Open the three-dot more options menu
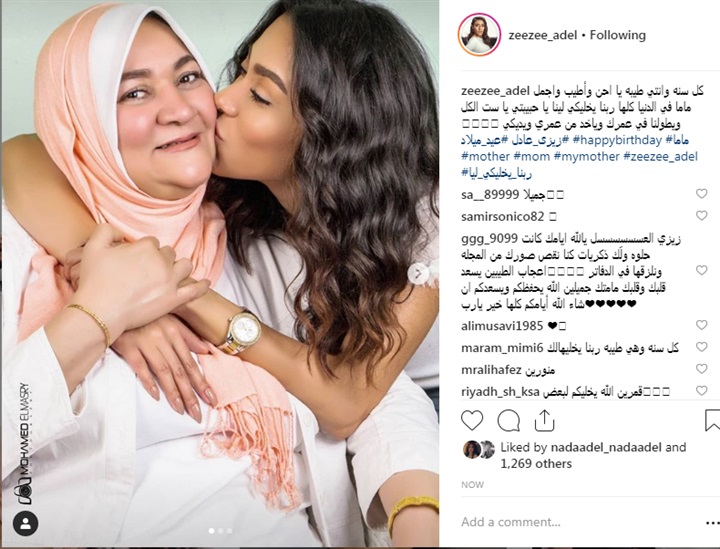The image size is (720, 549). pyautogui.click(x=713, y=522)
